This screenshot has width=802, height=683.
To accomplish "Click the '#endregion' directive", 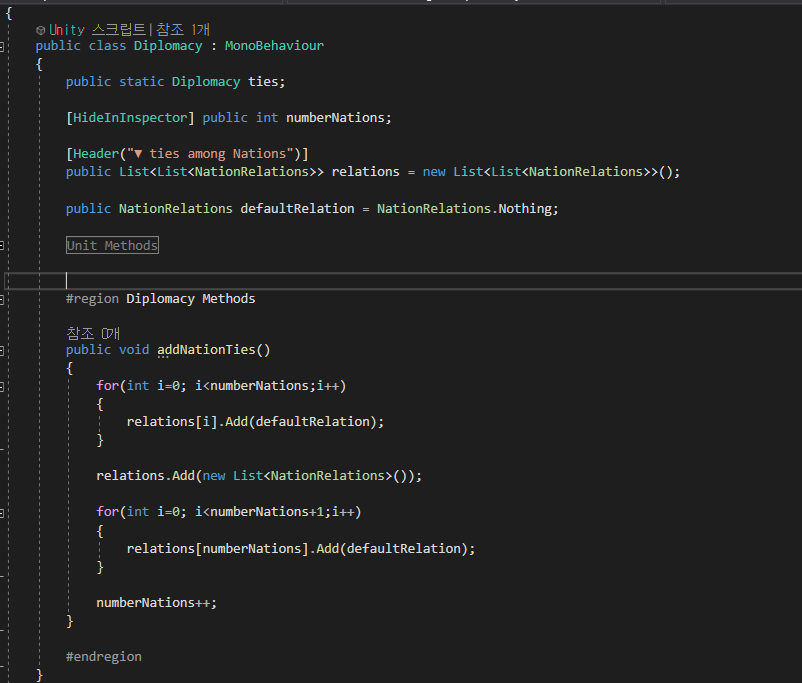I will click(104, 656).
